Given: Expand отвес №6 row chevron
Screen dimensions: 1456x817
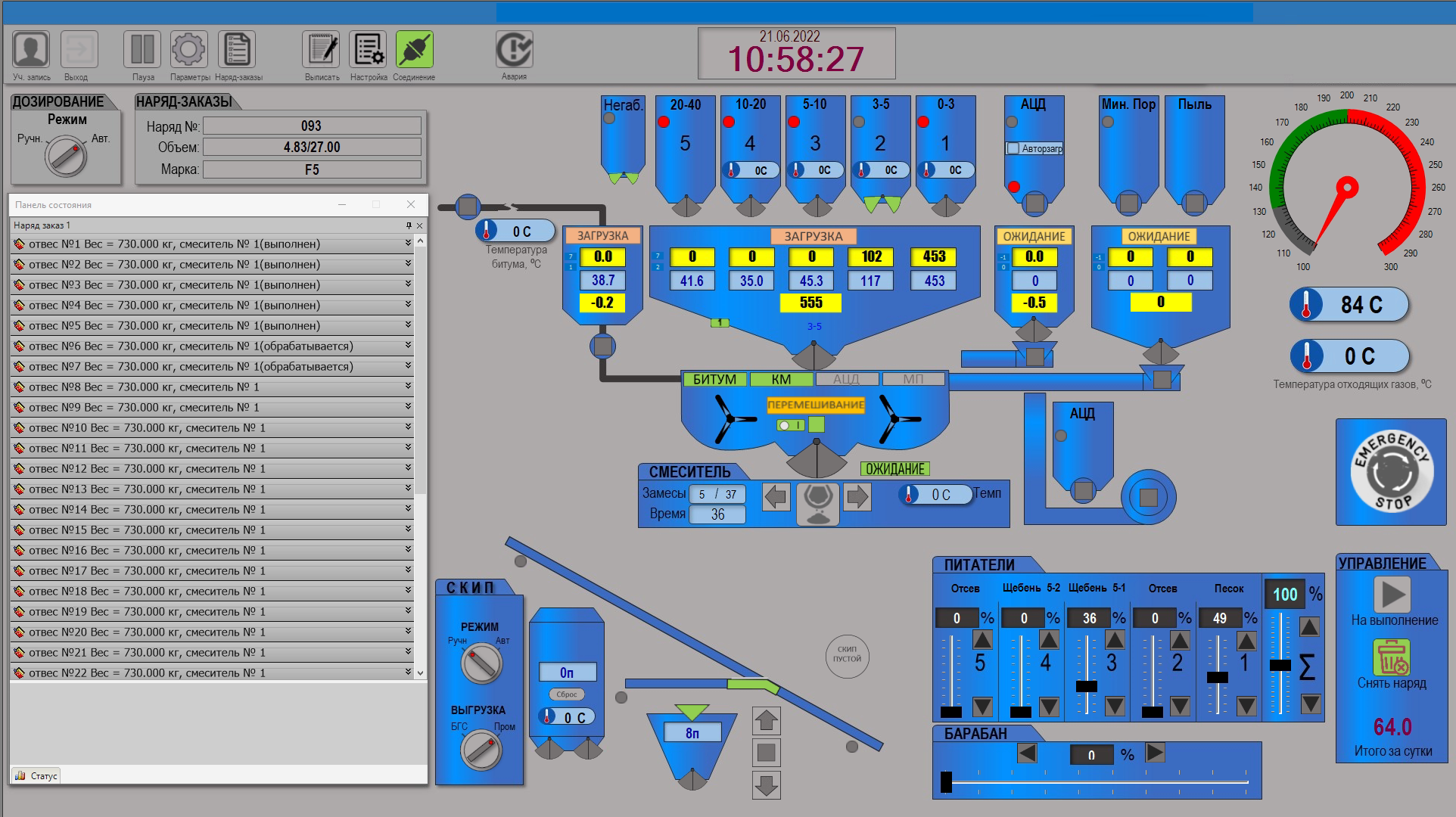Looking at the screenshot, I should (x=408, y=346).
